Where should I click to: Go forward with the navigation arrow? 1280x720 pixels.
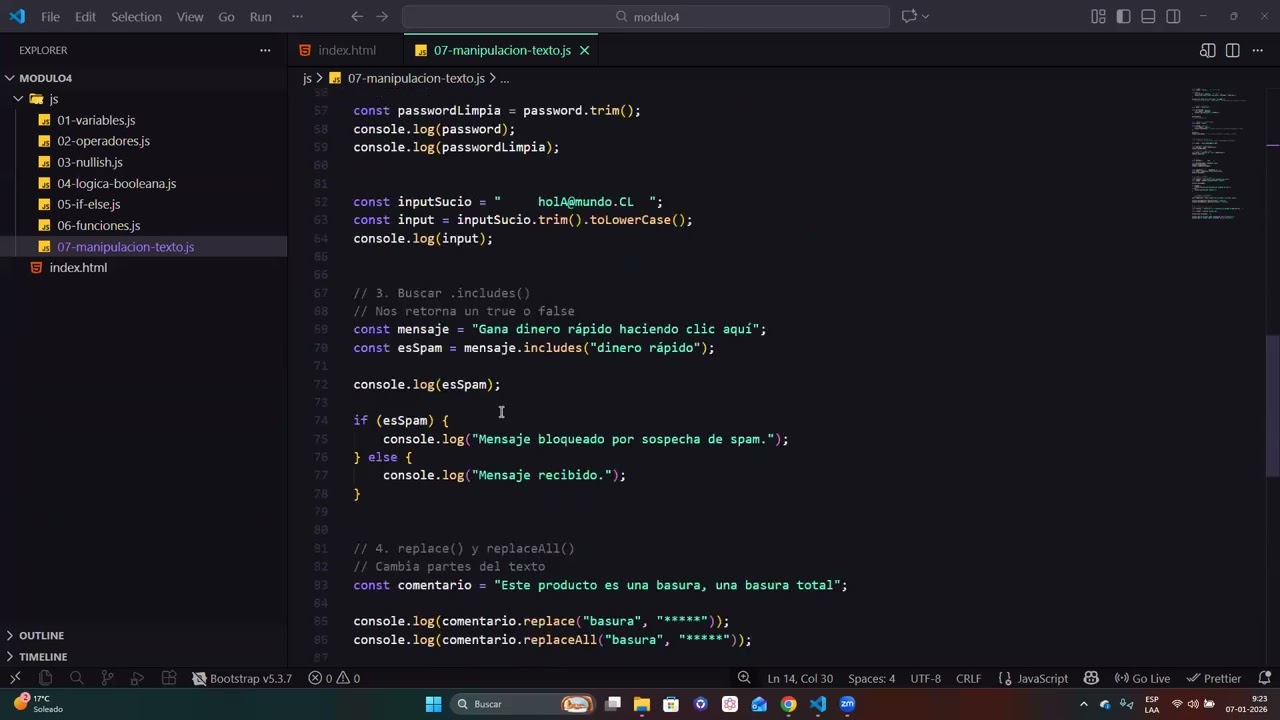[x=382, y=16]
